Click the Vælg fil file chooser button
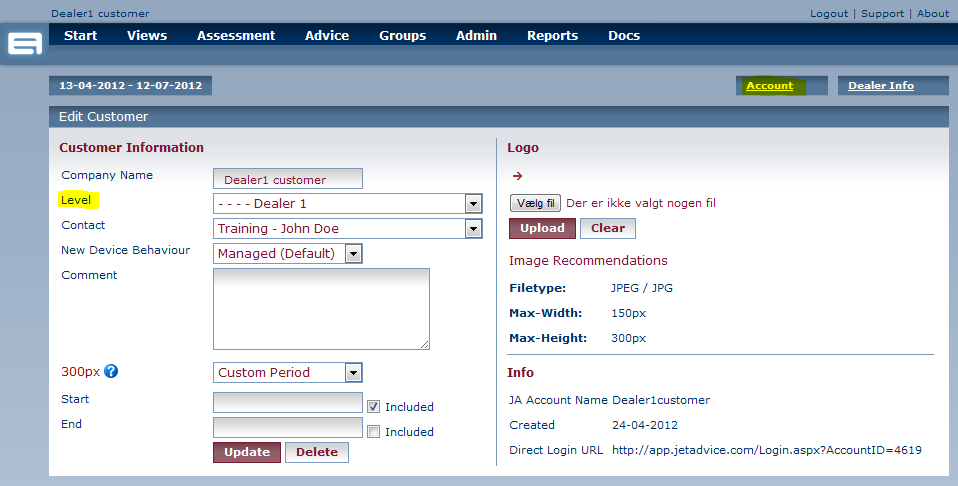Screen dimensions: 958x486 [x=535, y=203]
